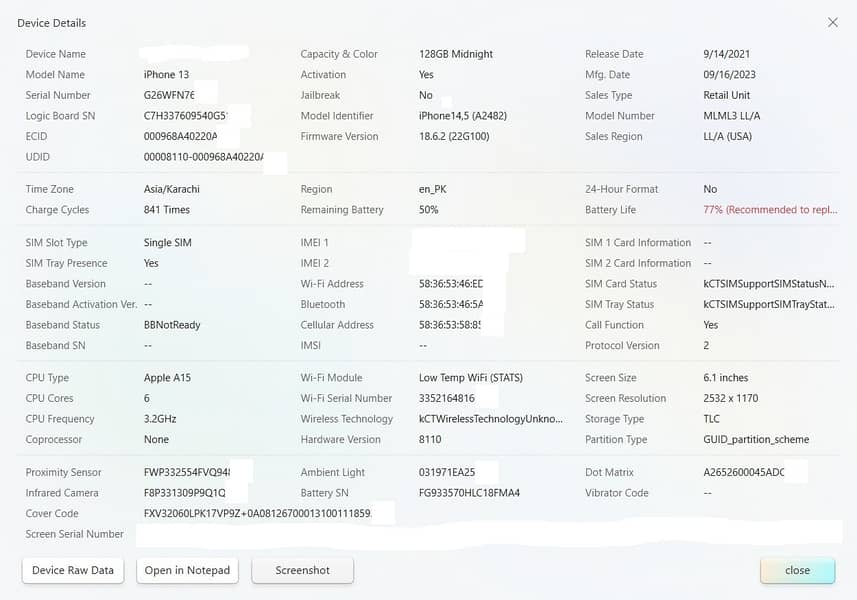
Task: Select the en_PK region value
Action: pos(432,189)
